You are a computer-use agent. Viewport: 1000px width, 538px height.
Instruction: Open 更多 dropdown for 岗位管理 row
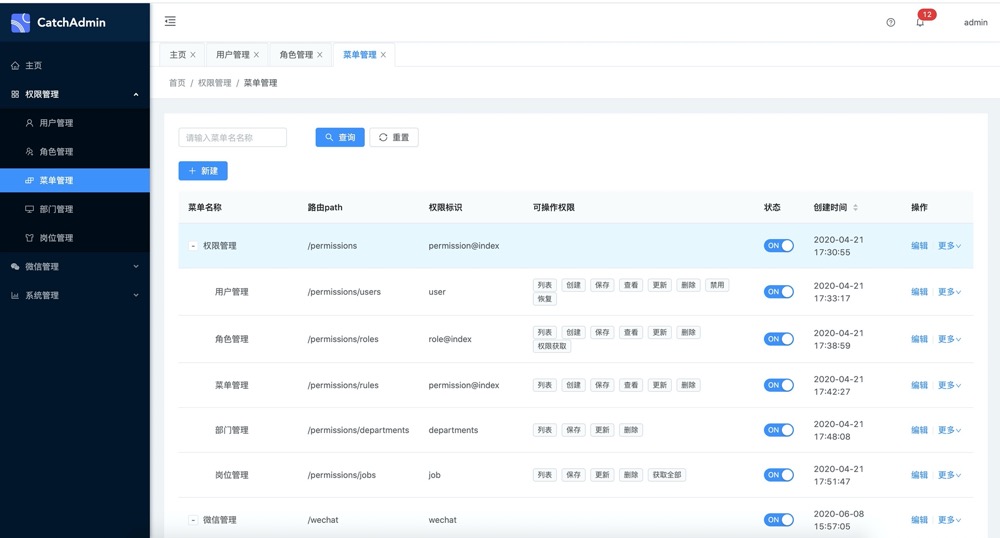(x=949, y=475)
